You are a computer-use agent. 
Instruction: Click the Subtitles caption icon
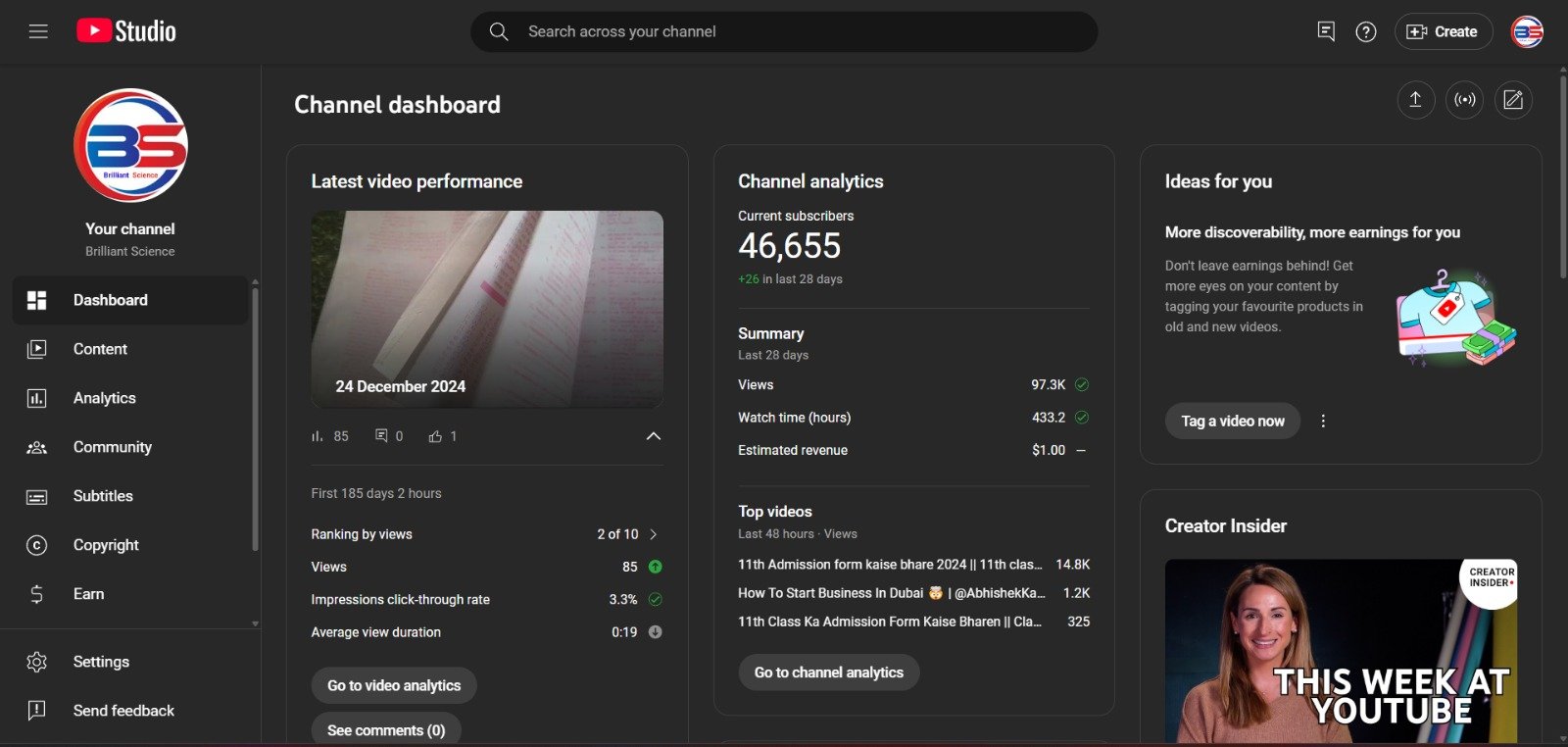tap(36, 497)
